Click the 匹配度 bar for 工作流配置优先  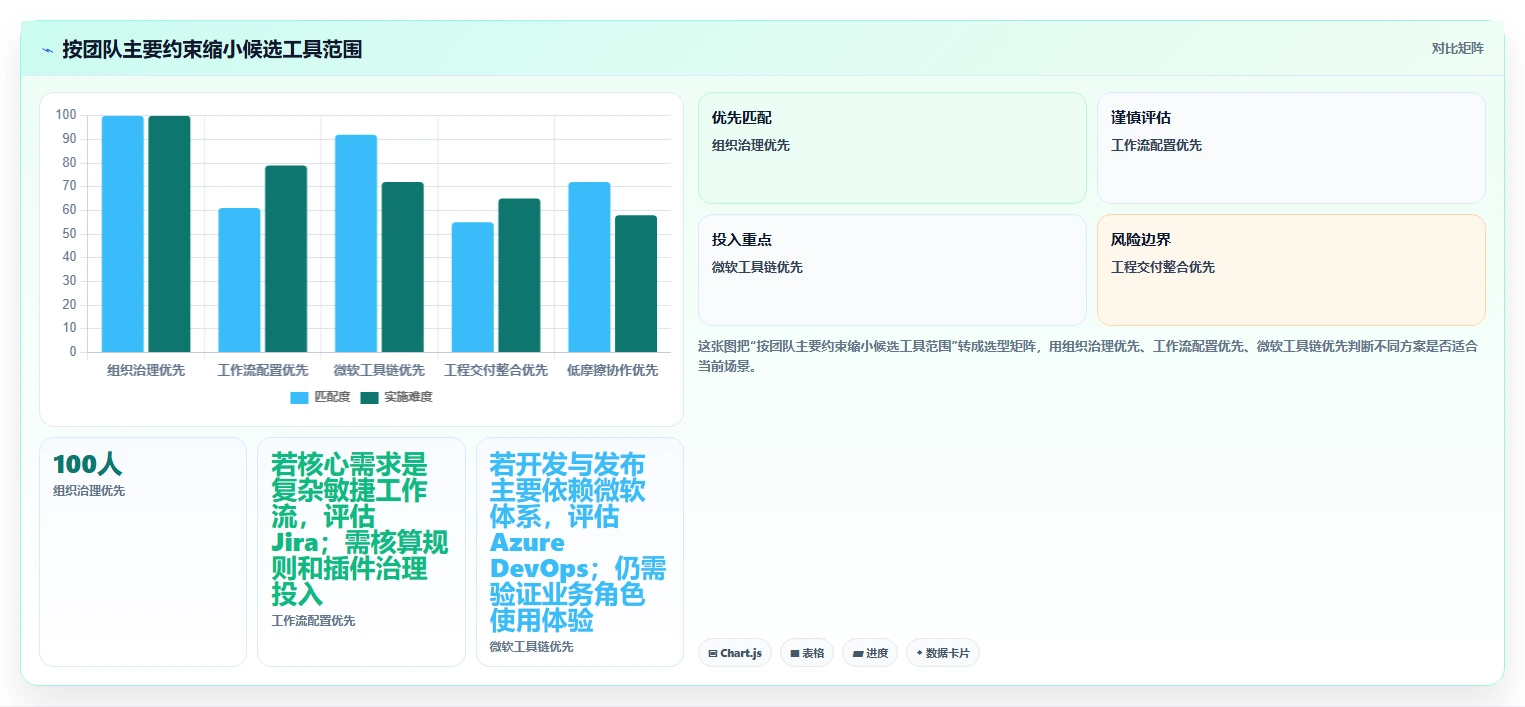(x=239, y=280)
